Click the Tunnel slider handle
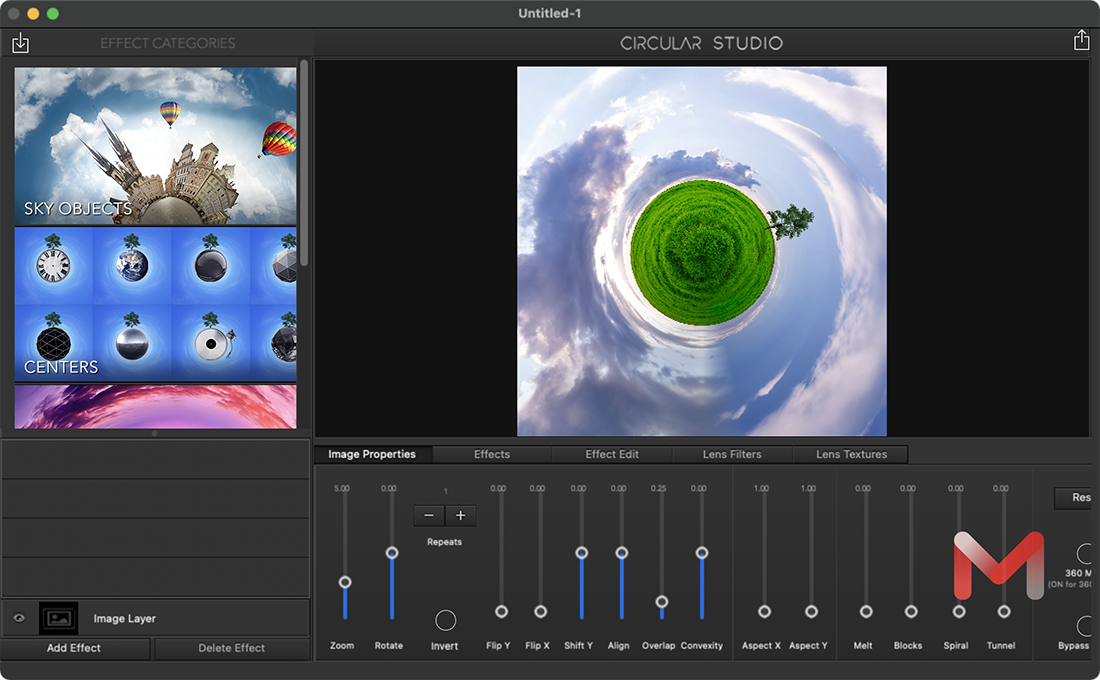 pos(1004,611)
